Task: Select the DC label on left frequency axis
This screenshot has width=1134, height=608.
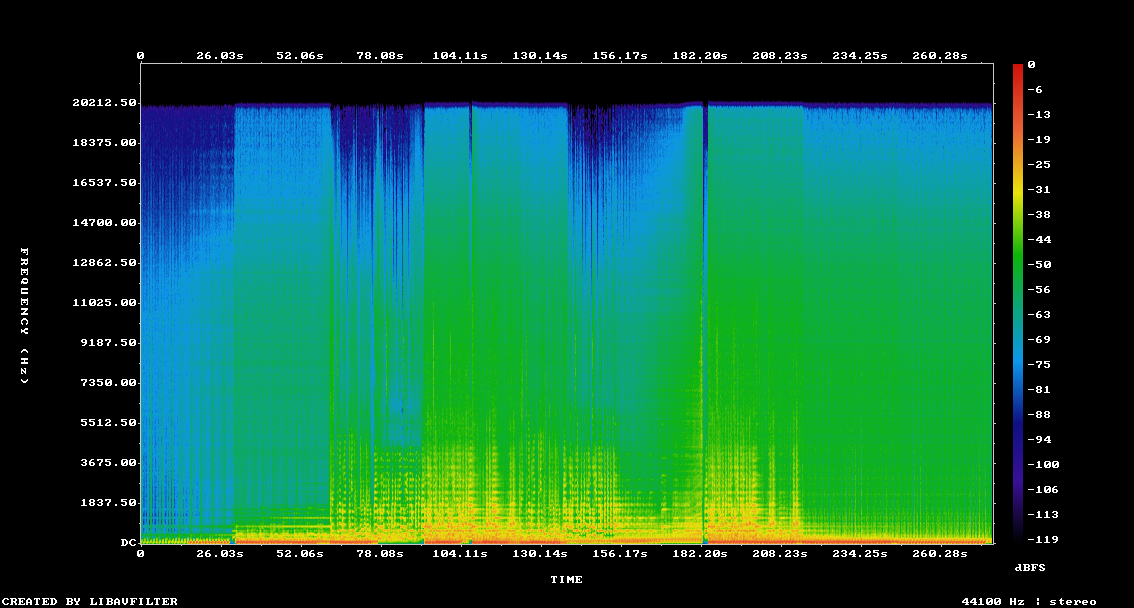Action: point(129,543)
